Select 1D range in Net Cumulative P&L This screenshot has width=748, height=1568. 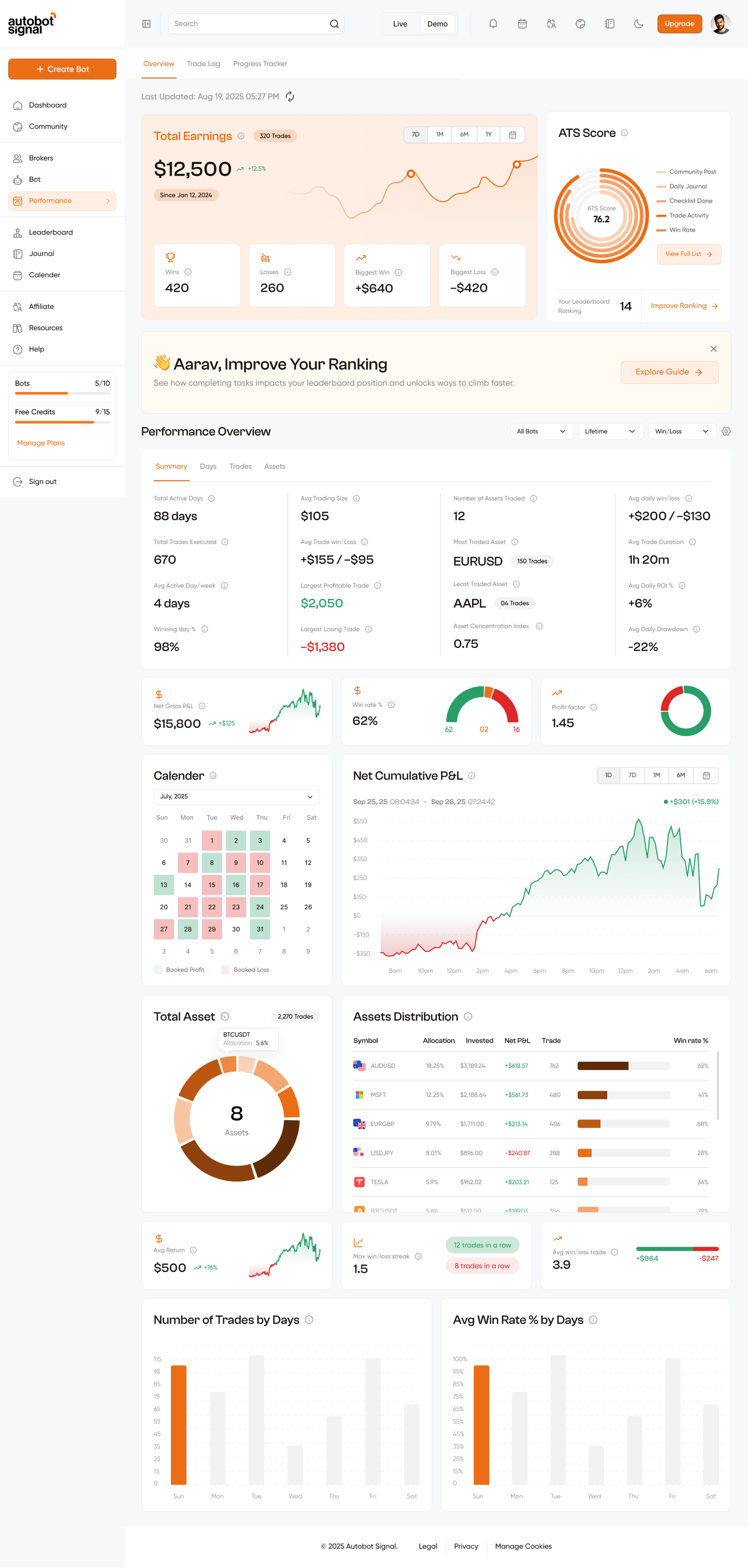[608, 775]
